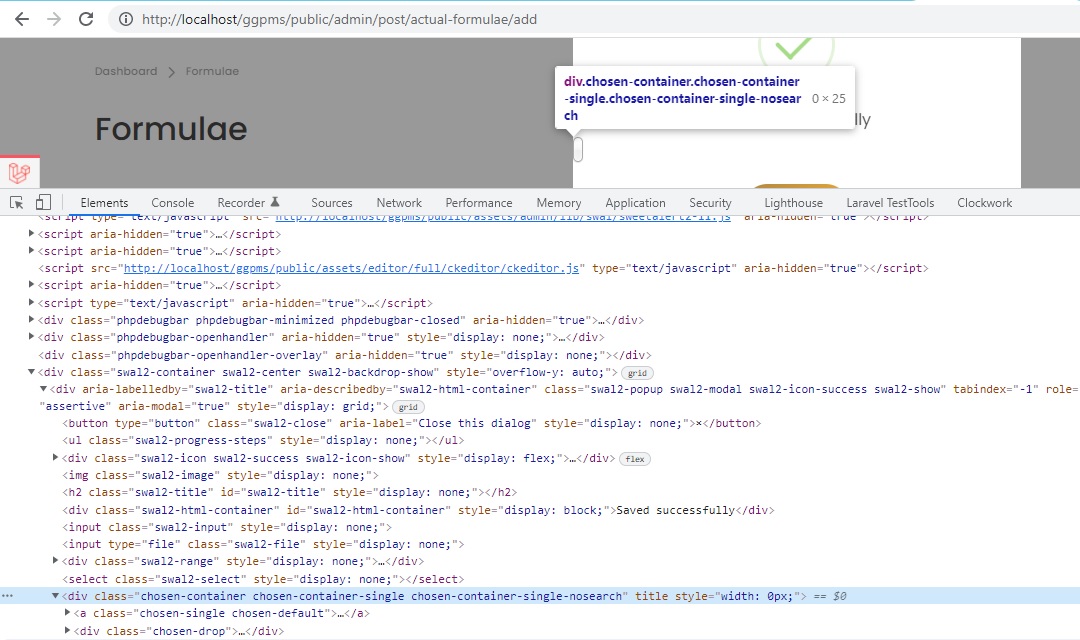The width and height of the screenshot is (1080, 640).
Task: Open the Clockwork tab
Action: [984, 203]
